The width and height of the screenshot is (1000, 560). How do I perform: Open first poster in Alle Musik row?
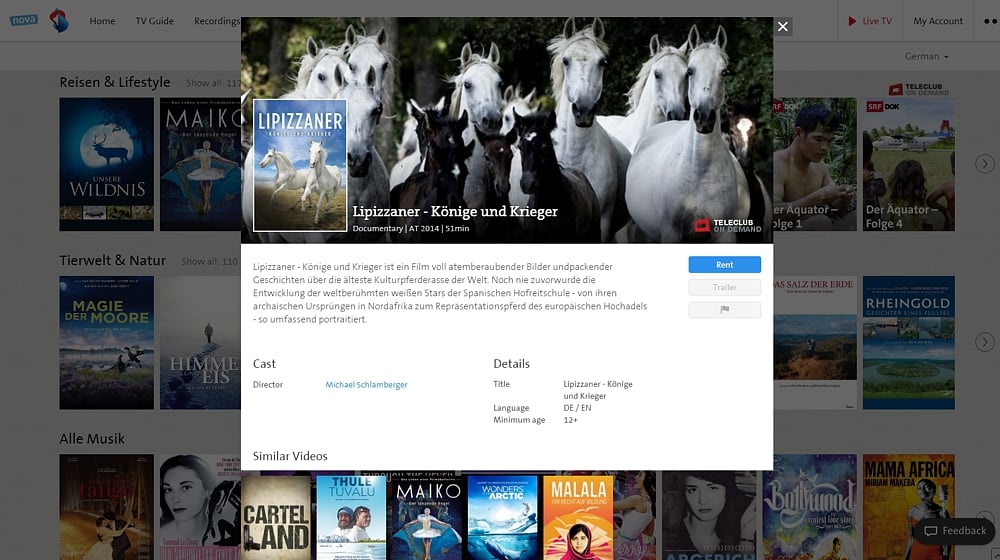click(x=107, y=507)
